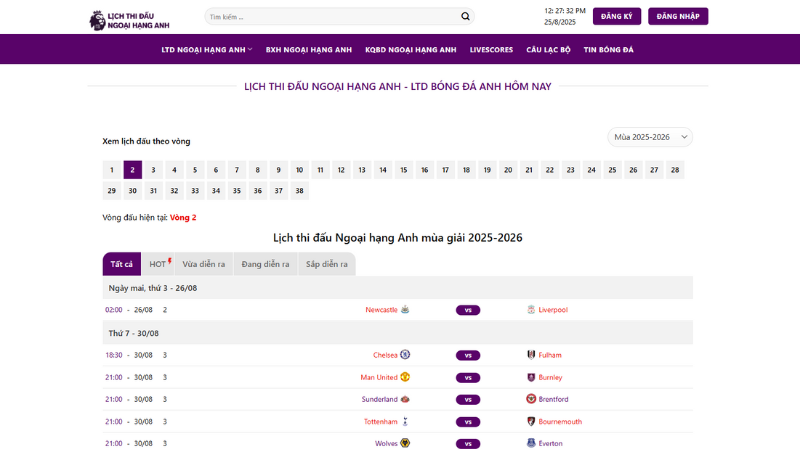Select round 19
Viewport: 800px width, 450px height.
[x=487, y=170]
